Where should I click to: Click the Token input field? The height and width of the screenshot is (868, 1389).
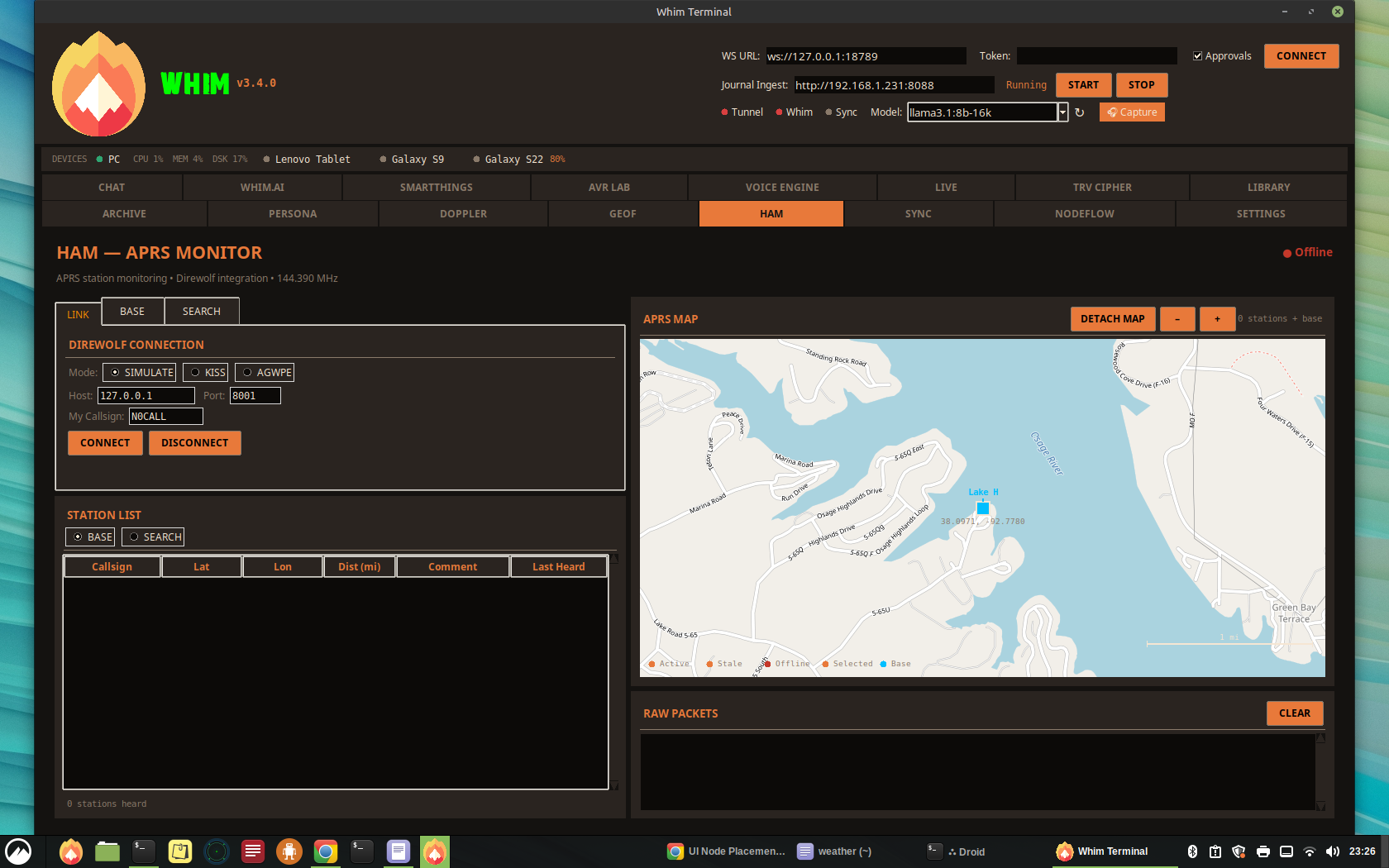point(1096,56)
